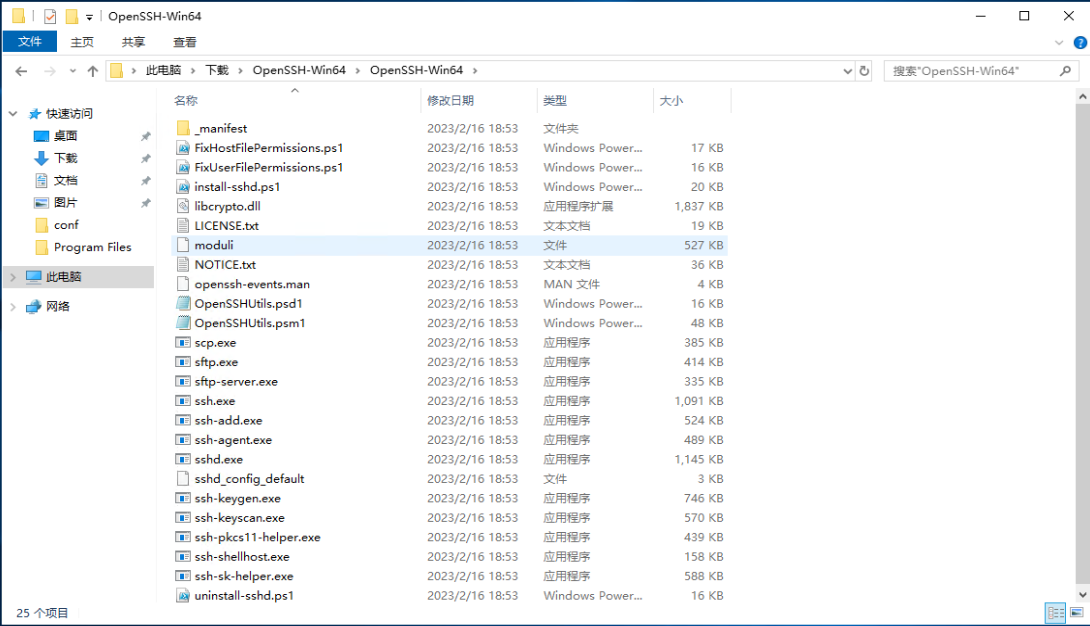Open Program Files in sidebar
This screenshot has height=626, width=1090.
(92, 247)
